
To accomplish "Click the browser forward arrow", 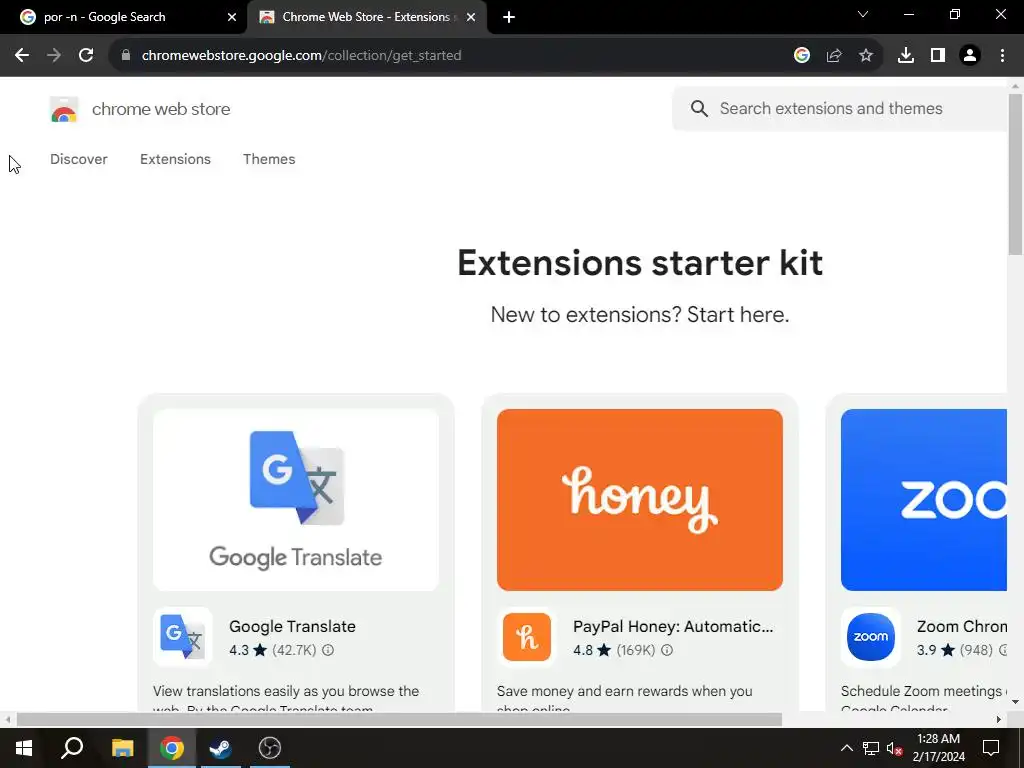I will point(54,56).
